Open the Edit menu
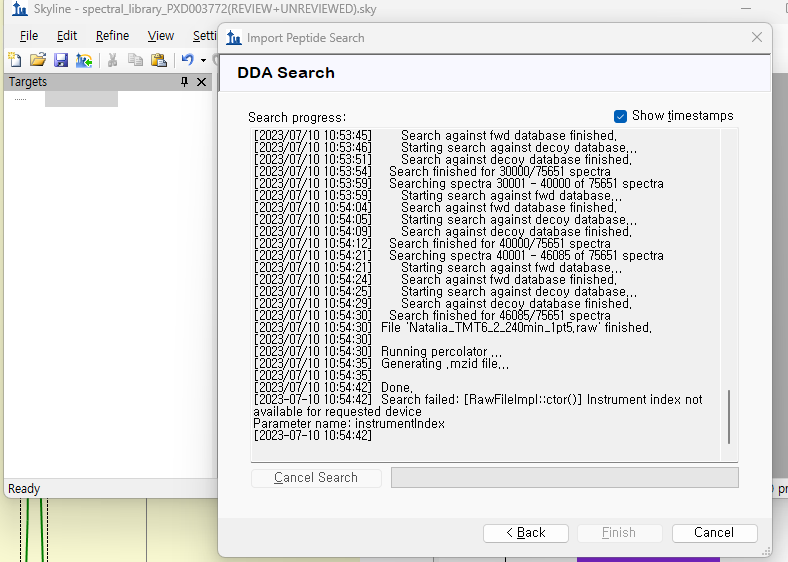 67,36
